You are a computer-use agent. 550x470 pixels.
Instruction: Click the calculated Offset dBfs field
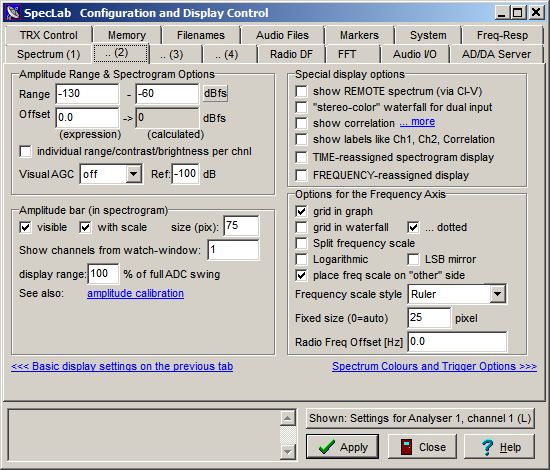tap(167, 118)
